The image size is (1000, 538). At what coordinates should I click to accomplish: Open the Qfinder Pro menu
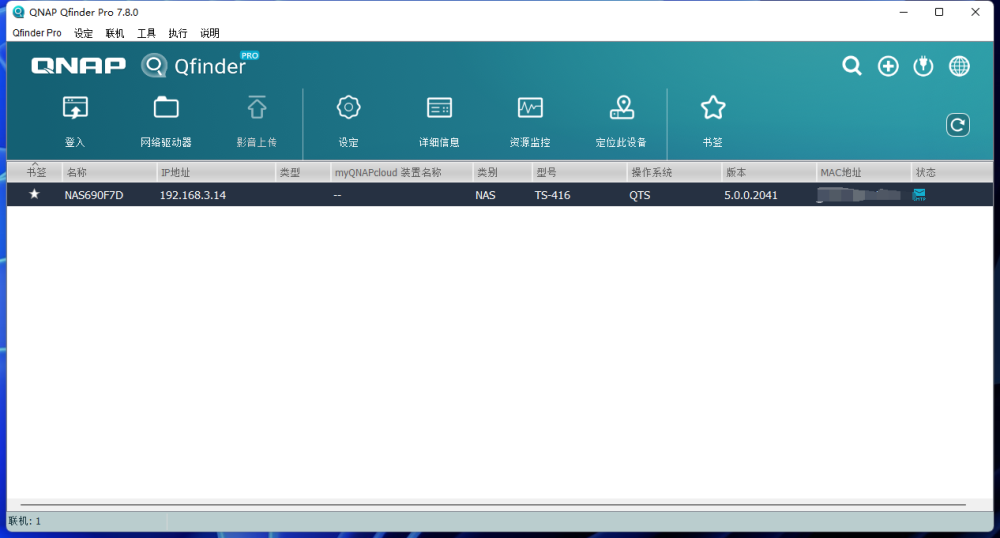37,33
